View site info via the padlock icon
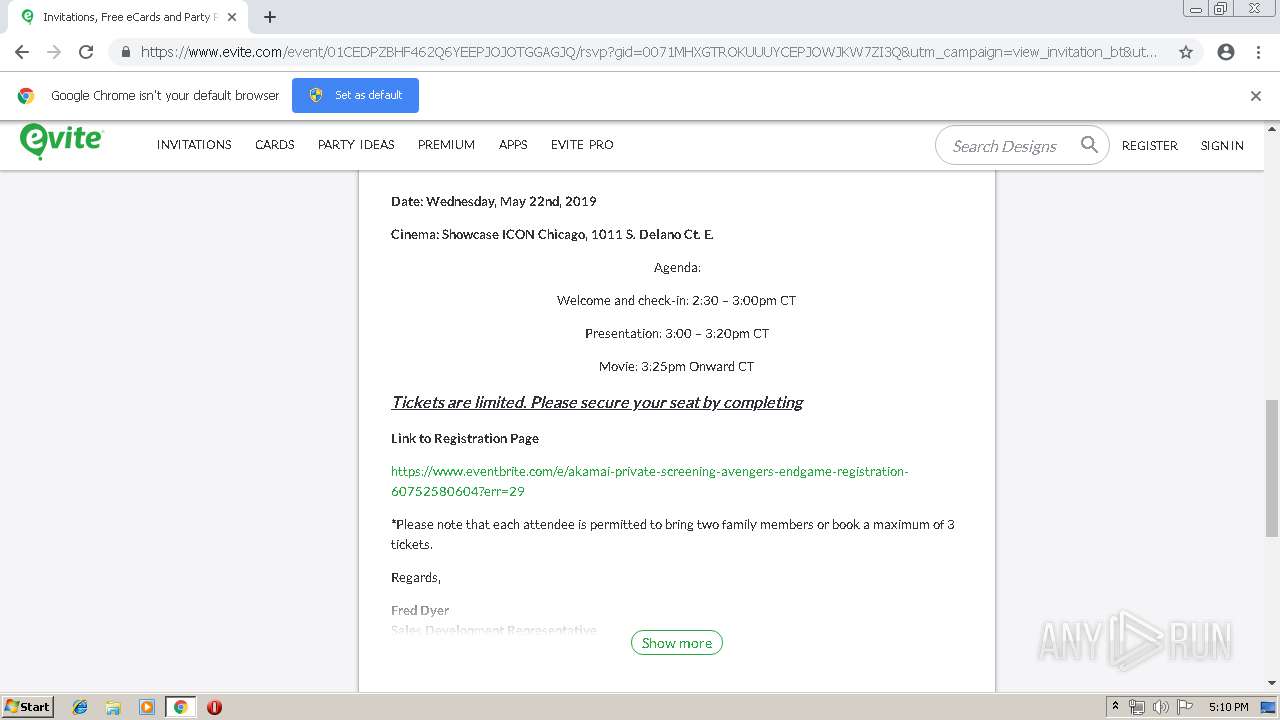 click(125, 52)
